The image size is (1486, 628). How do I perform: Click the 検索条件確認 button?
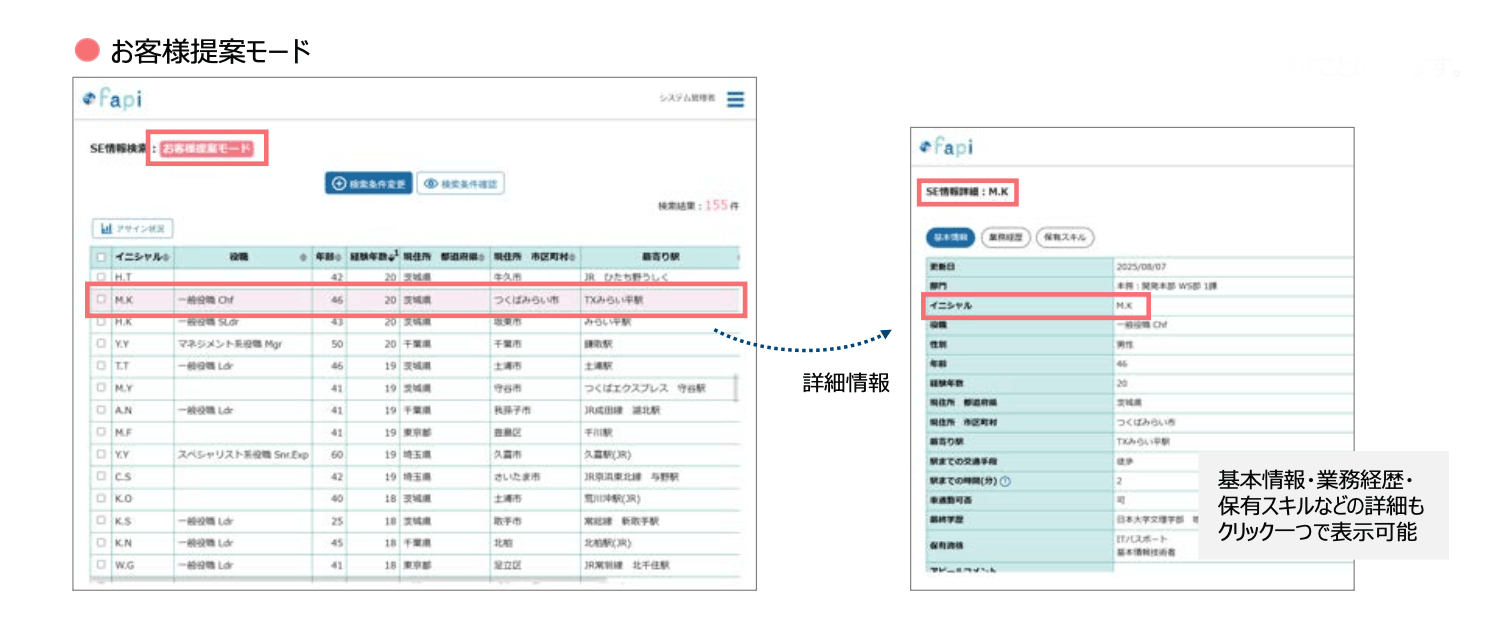(460, 184)
